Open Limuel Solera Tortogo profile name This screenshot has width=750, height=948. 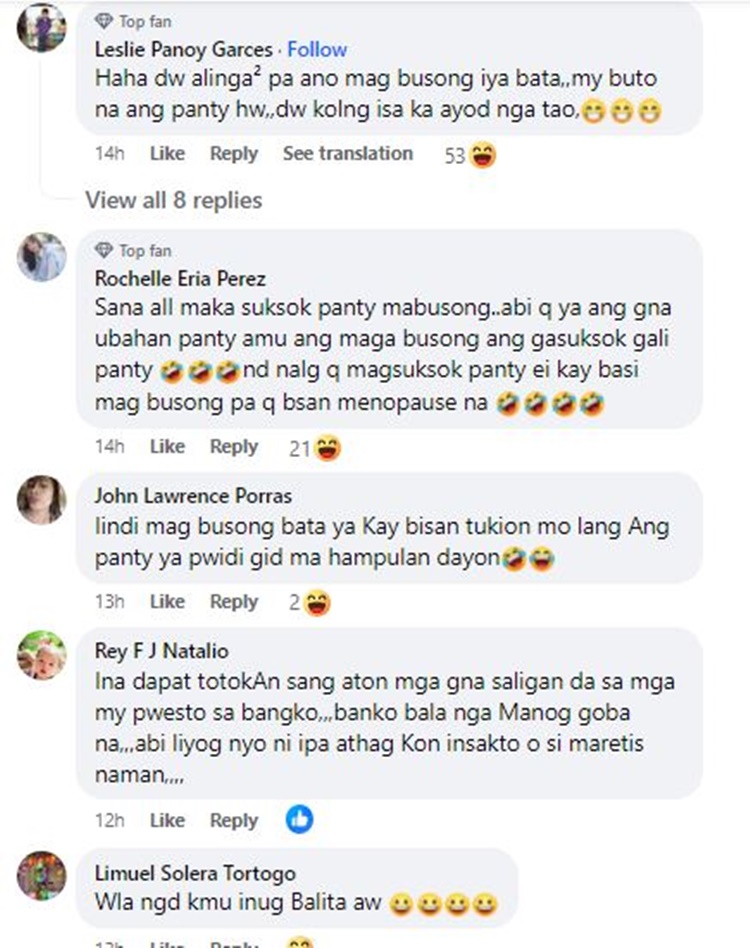click(x=195, y=873)
